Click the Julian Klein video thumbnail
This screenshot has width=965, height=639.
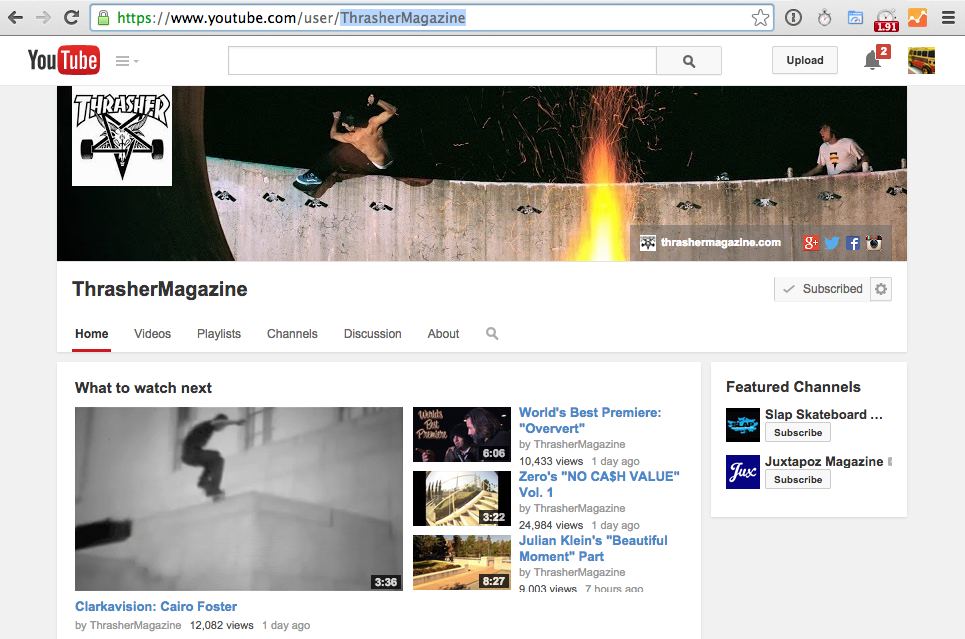pos(462,563)
